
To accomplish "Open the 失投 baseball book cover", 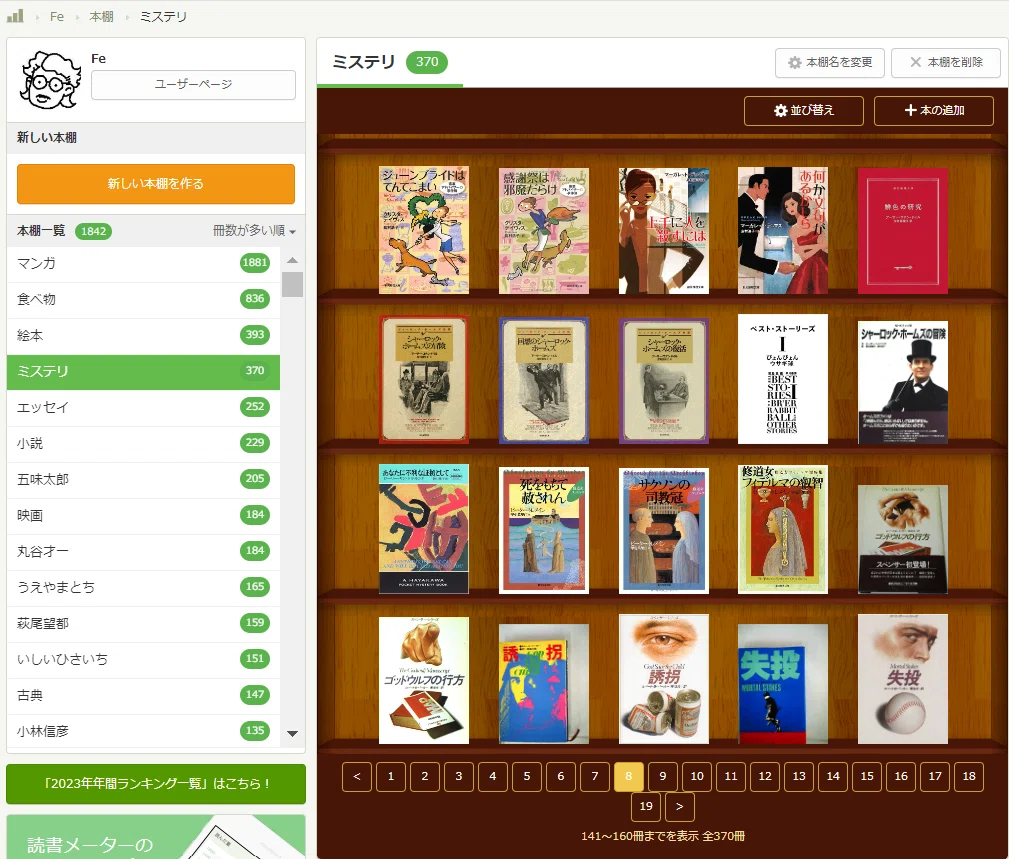I will point(902,679).
